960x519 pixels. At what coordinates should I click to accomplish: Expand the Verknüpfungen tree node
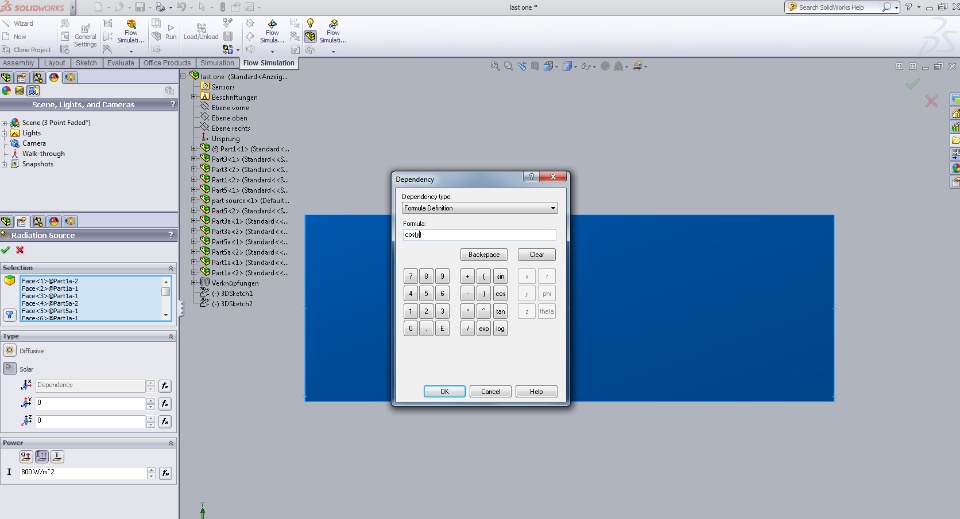point(193,283)
